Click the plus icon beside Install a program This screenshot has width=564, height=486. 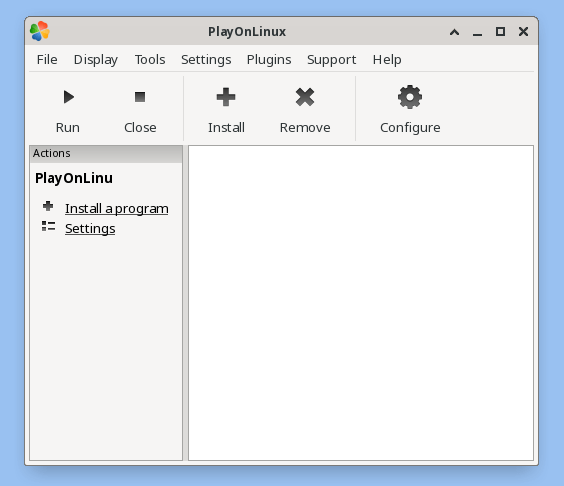pyautogui.click(x=48, y=206)
